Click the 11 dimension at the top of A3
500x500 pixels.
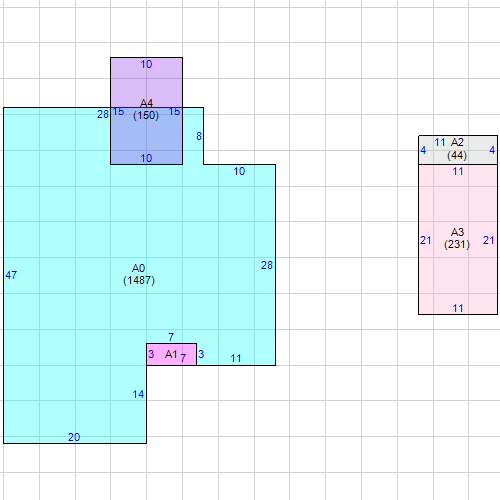pos(458,171)
